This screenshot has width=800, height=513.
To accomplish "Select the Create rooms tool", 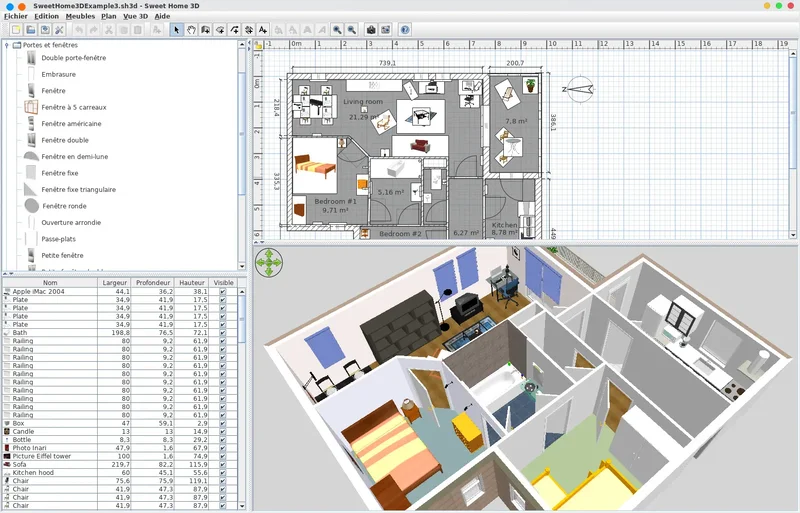I will [x=220, y=30].
